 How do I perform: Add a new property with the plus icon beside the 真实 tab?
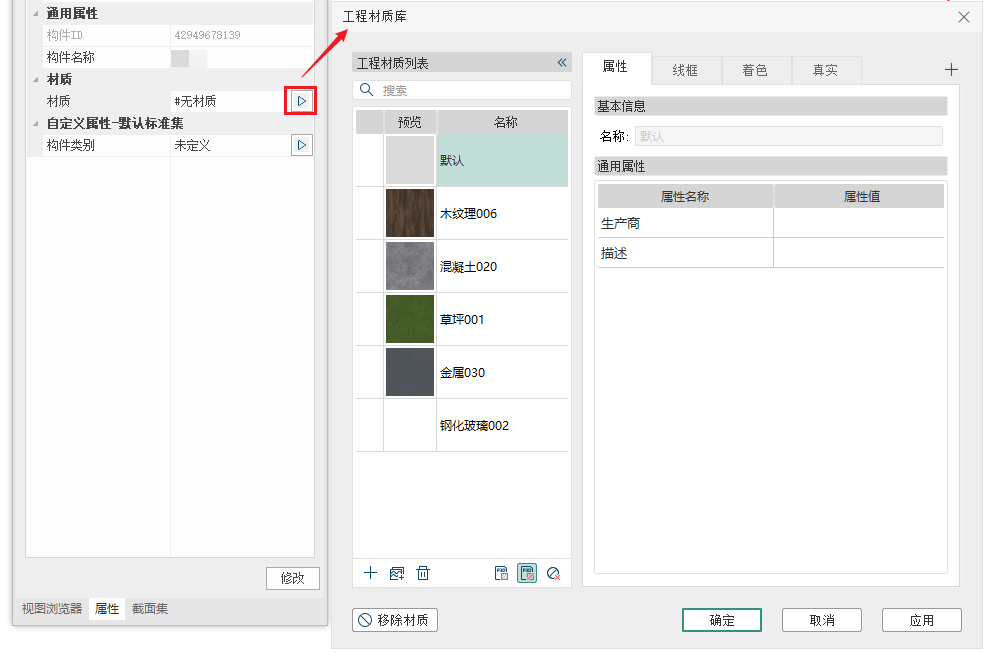point(951,69)
